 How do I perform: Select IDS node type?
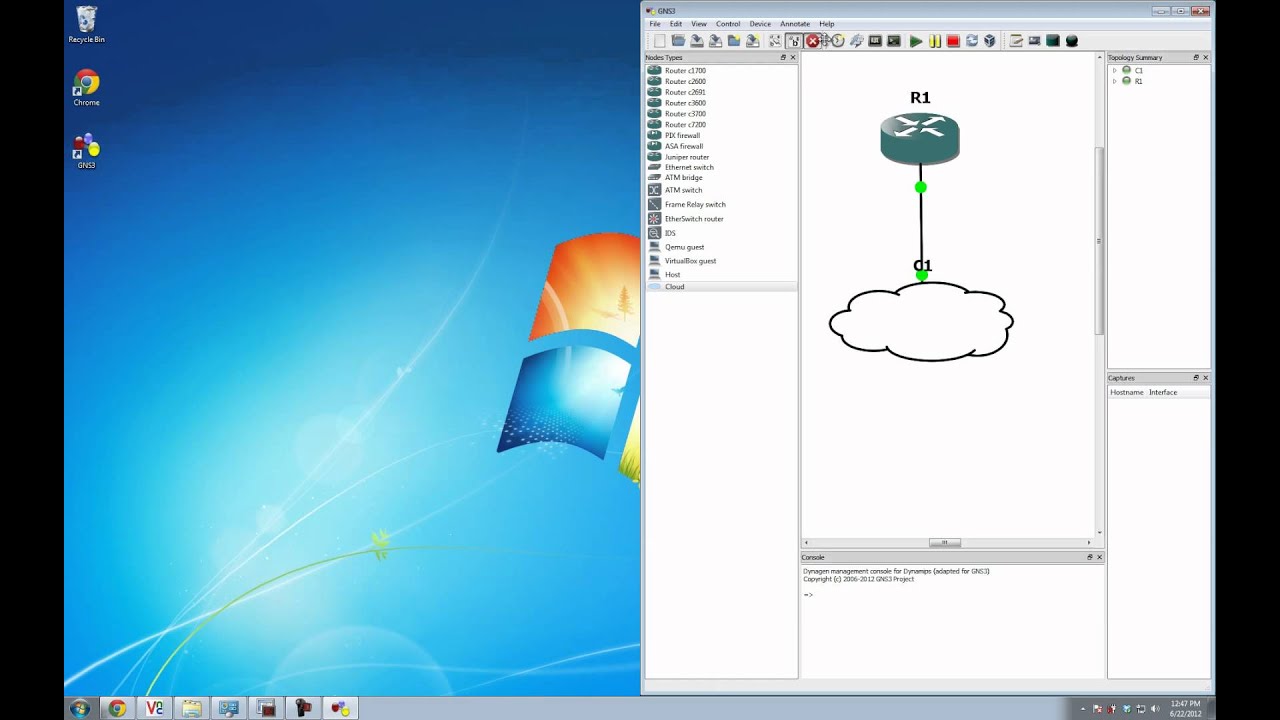point(721,233)
